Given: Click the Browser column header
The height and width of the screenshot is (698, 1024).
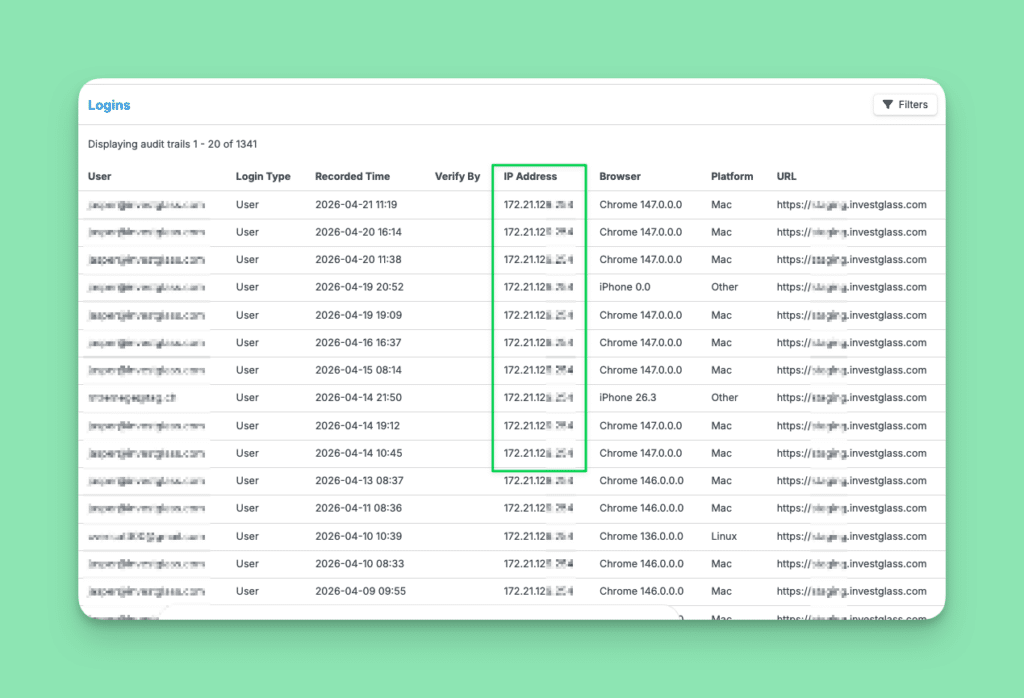Looking at the screenshot, I should [x=620, y=176].
